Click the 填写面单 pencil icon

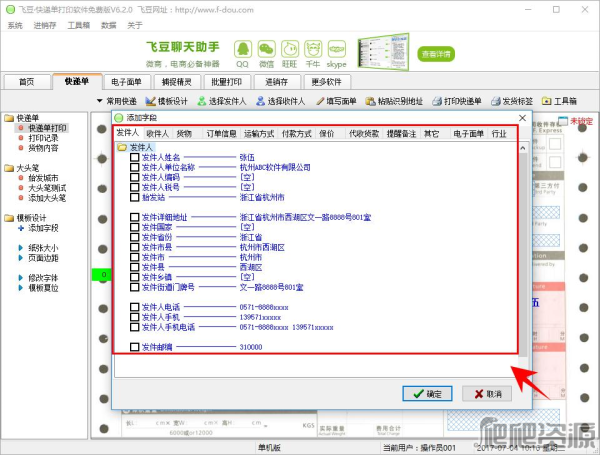(x=320, y=101)
